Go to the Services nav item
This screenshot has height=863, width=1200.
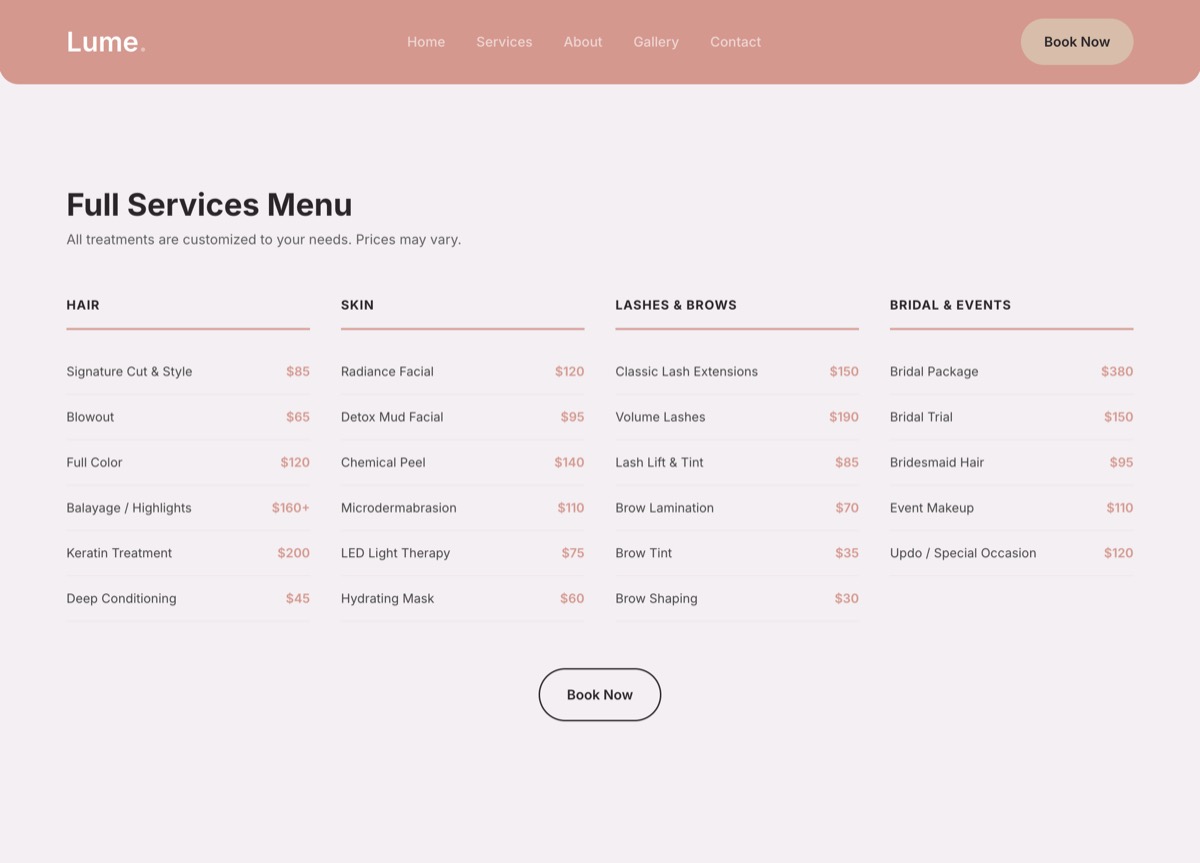tap(504, 42)
